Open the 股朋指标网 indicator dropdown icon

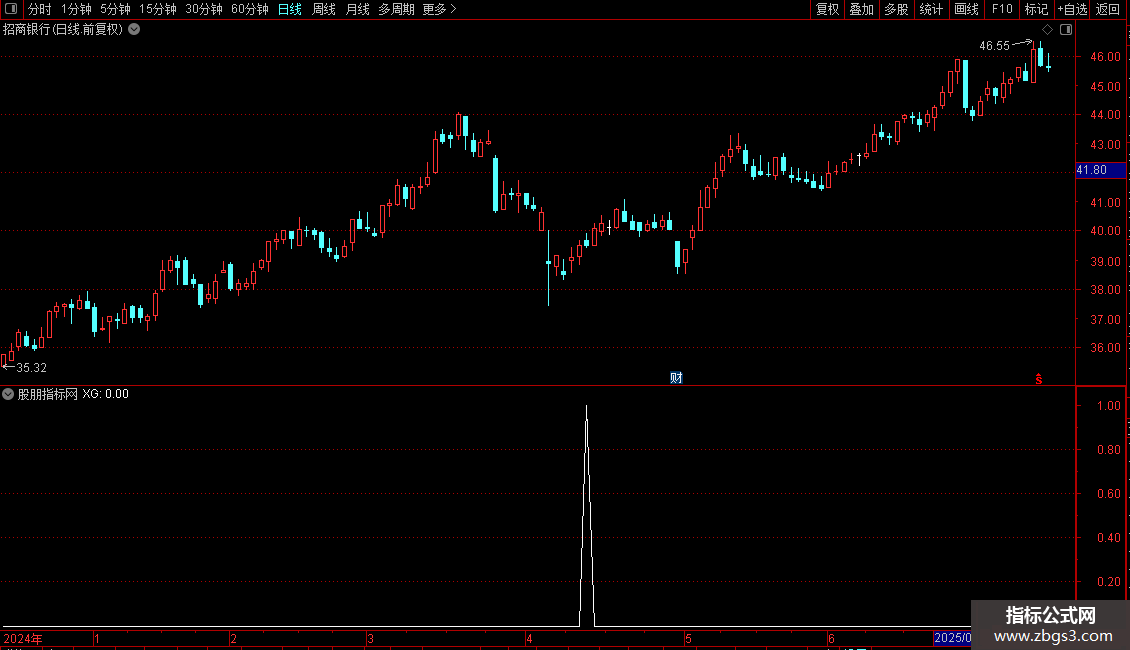click(8, 394)
